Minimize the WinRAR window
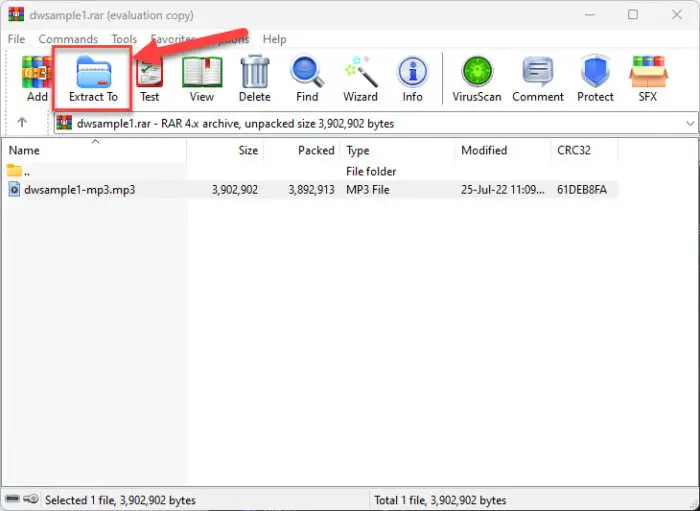The width and height of the screenshot is (700, 511). tap(590, 15)
